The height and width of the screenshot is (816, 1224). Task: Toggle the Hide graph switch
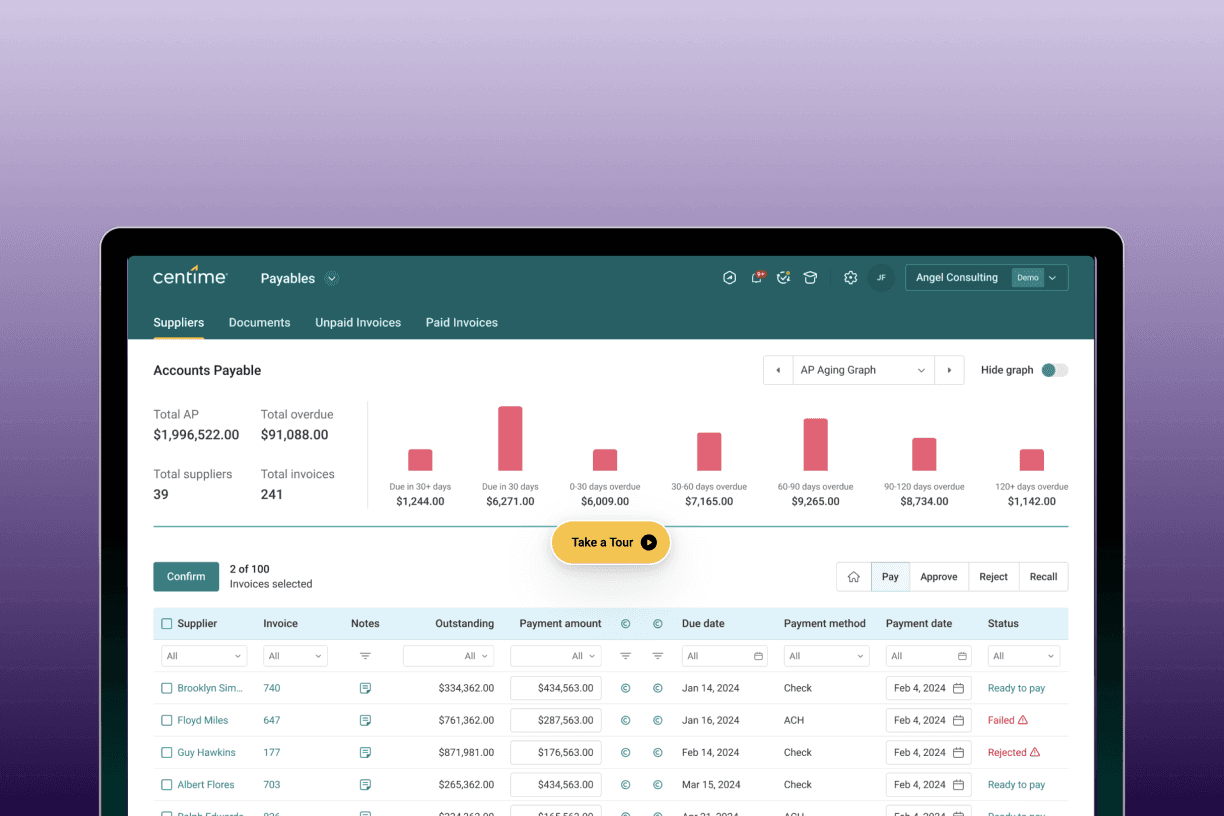1054,370
